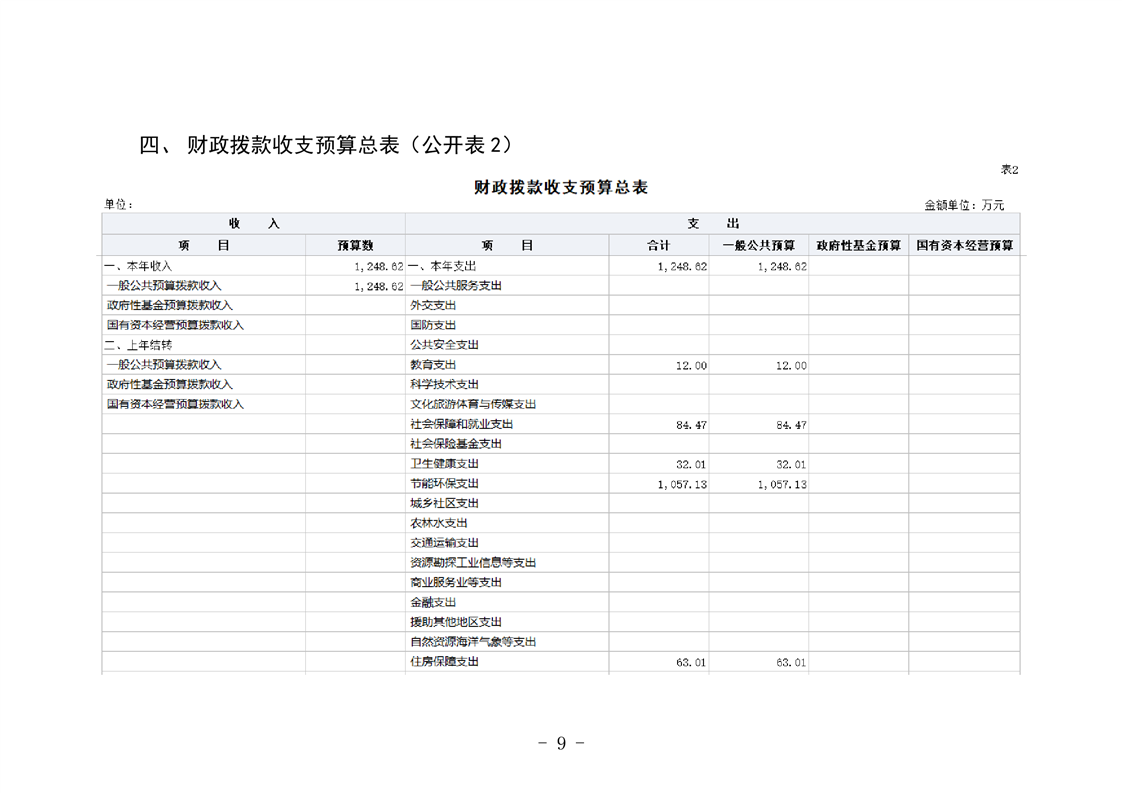The height and width of the screenshot is (793, 1122).
Task: Click the 国有资本经营预算 column header
Action: coord(965,245)
